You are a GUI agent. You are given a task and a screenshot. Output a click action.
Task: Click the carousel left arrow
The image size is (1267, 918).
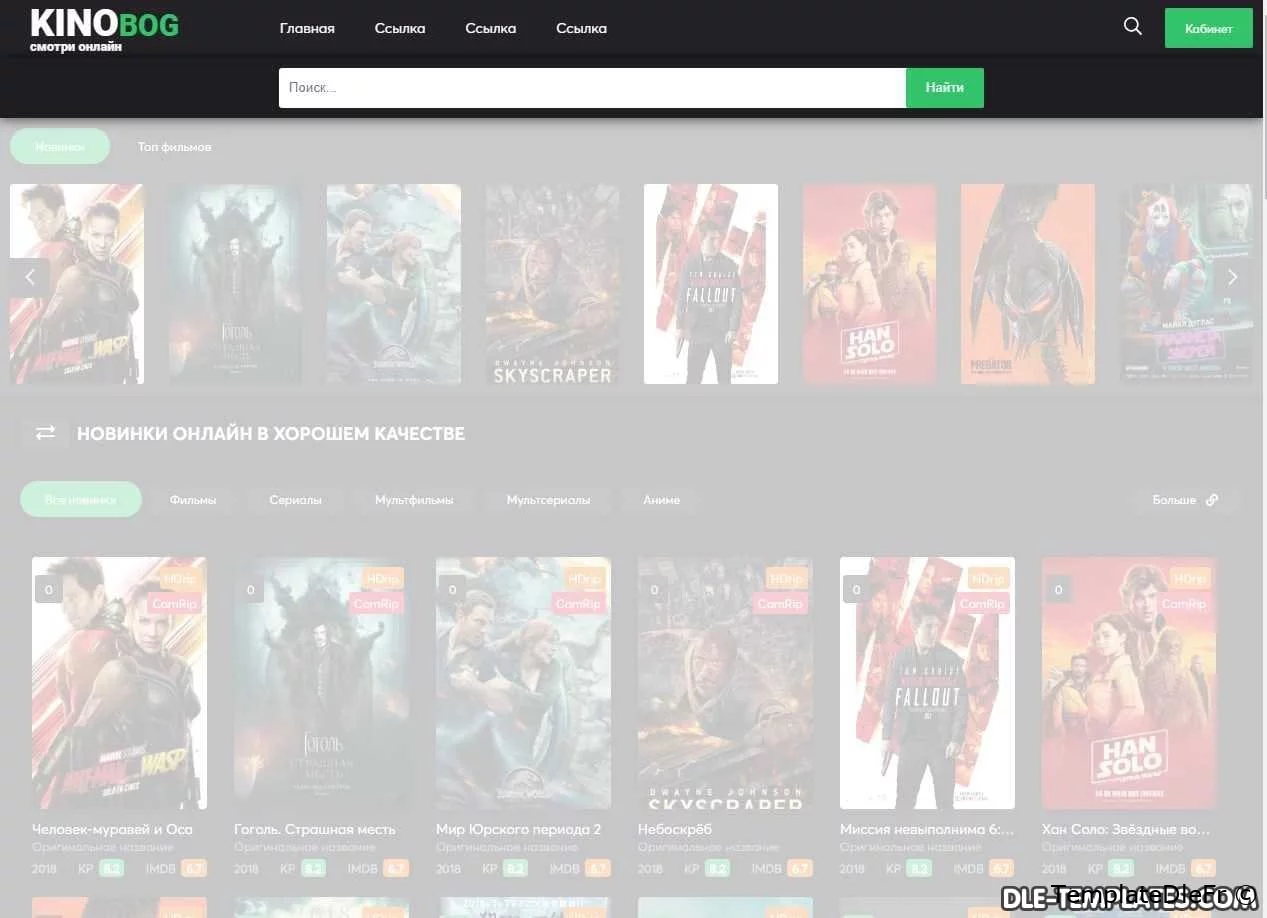click(x=30, y=278)
